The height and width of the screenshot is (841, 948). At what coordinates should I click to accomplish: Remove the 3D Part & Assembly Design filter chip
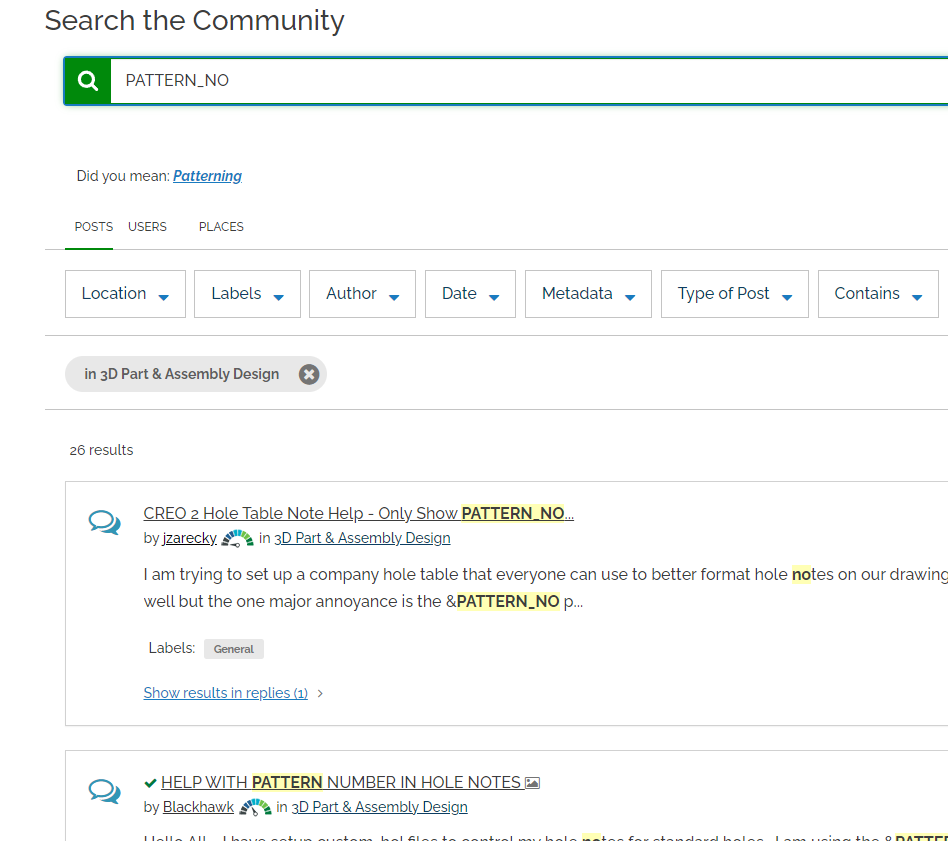click(309, 374)
